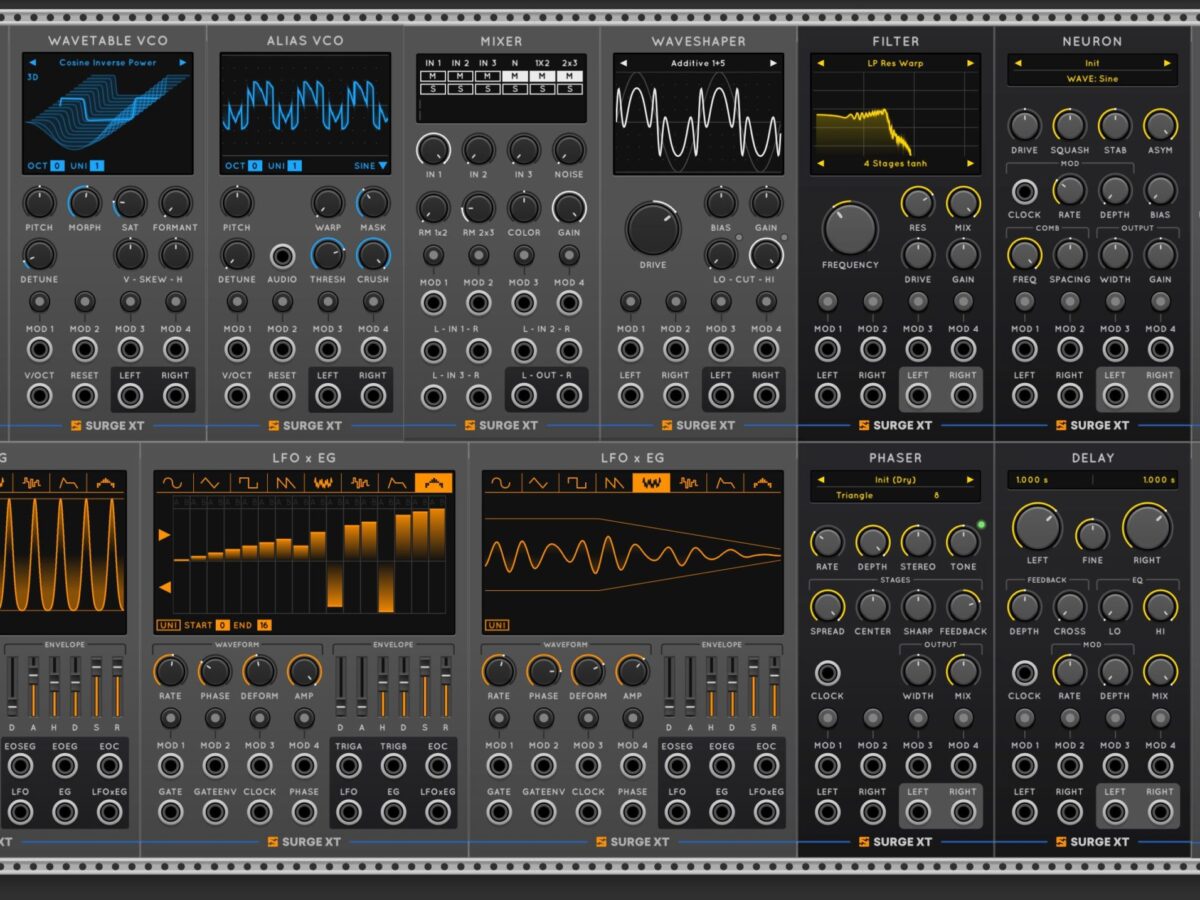Click the WAVE: Sine label in Neuron

tap(1092, 78)
